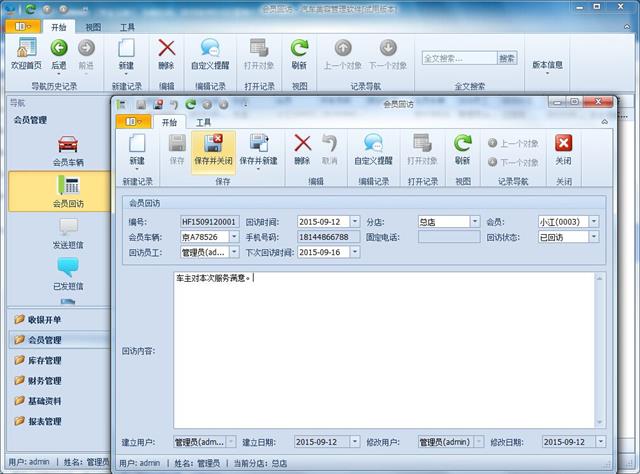Open 自定义提醒 in main window ribbon
This screenshot has height=474, width=640.
click(210, 53)
